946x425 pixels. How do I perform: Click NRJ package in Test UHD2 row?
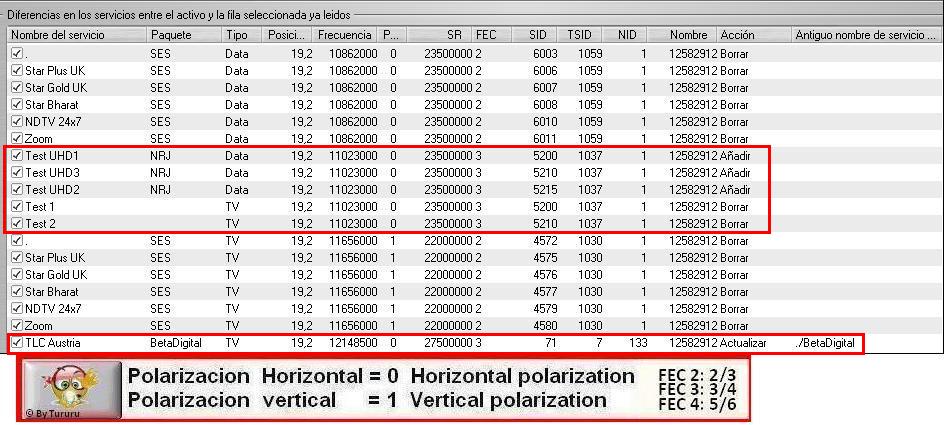tap(160, 190)
